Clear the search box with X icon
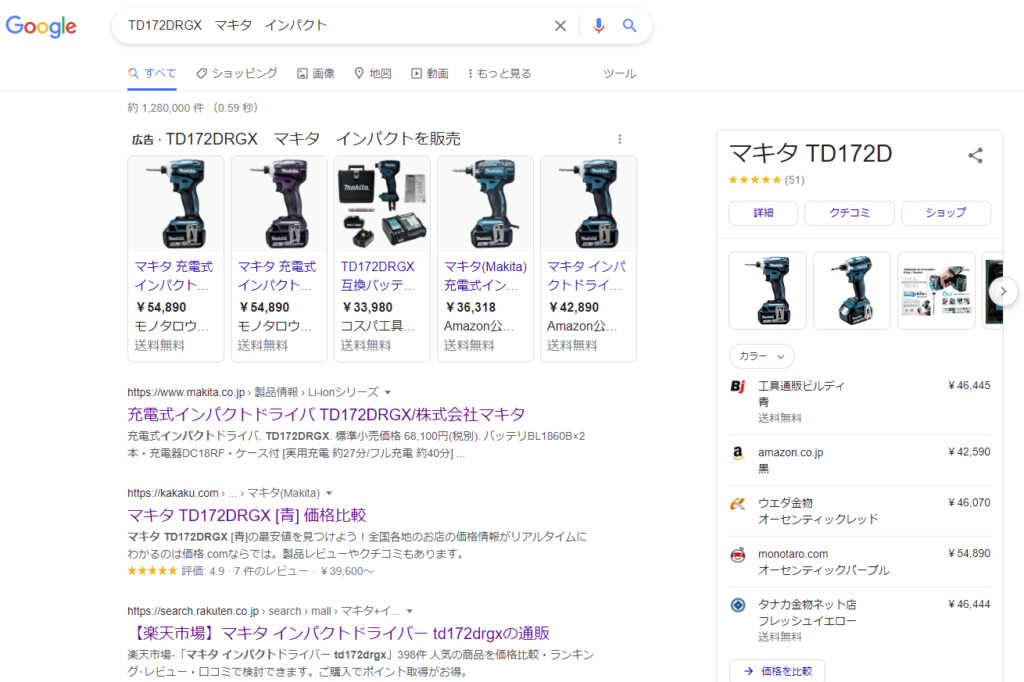 click(560, 26)
